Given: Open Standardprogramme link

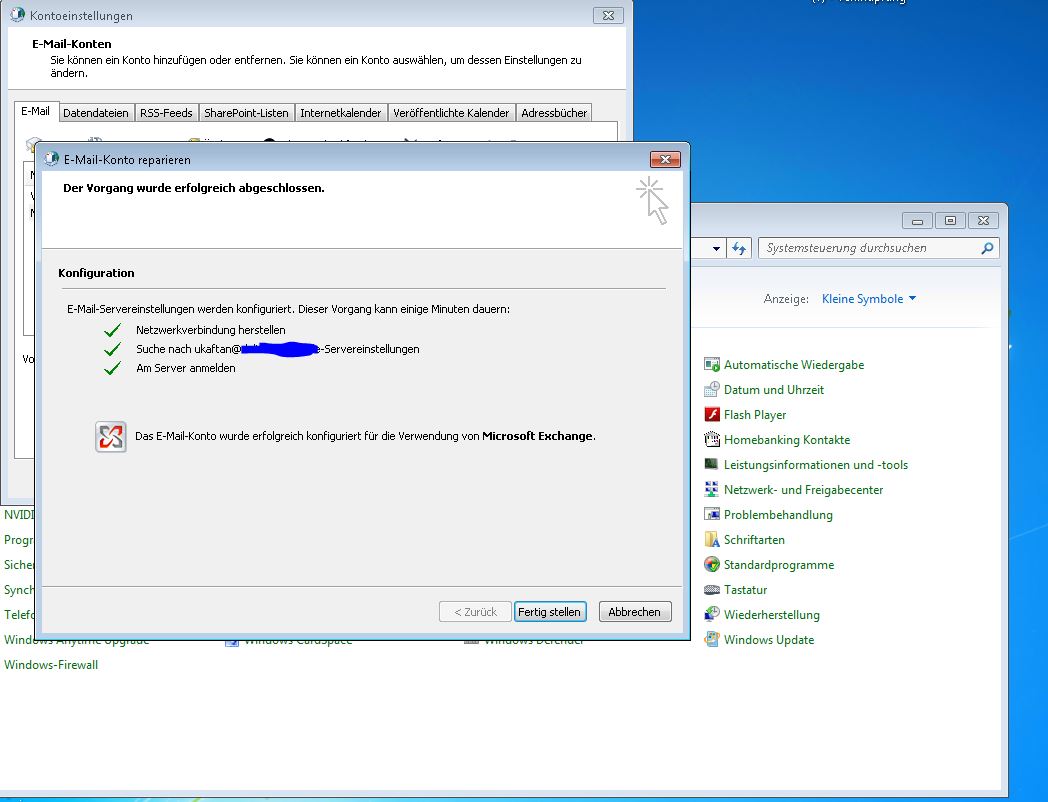Looking at the screenshot, I should tap(779, 565).
